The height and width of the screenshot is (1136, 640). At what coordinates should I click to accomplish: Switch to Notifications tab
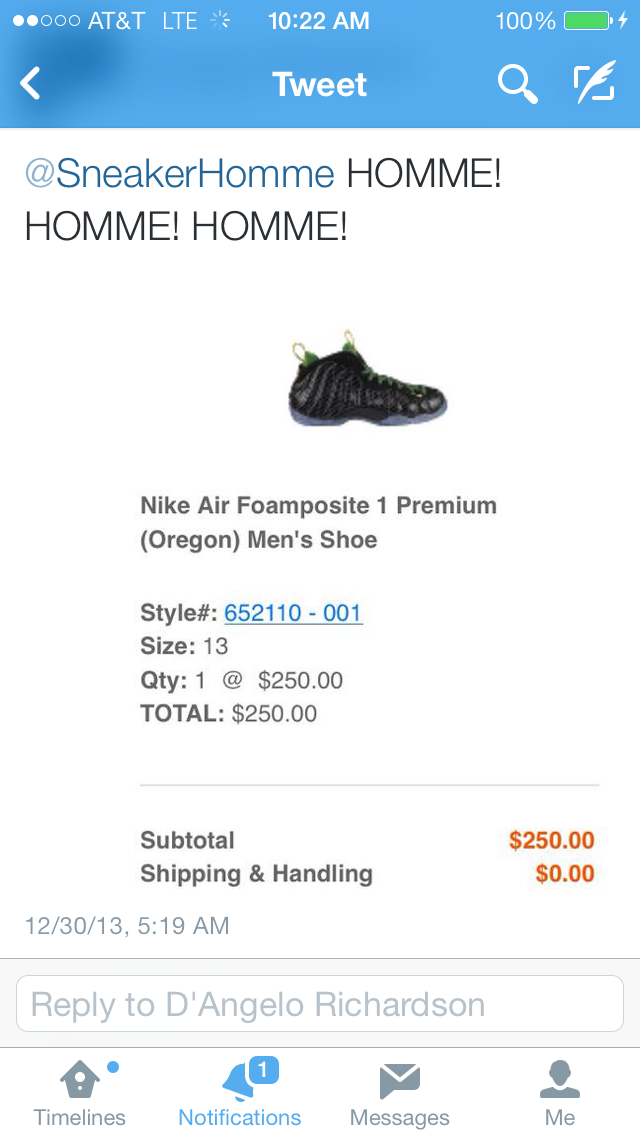(240, 1094)
